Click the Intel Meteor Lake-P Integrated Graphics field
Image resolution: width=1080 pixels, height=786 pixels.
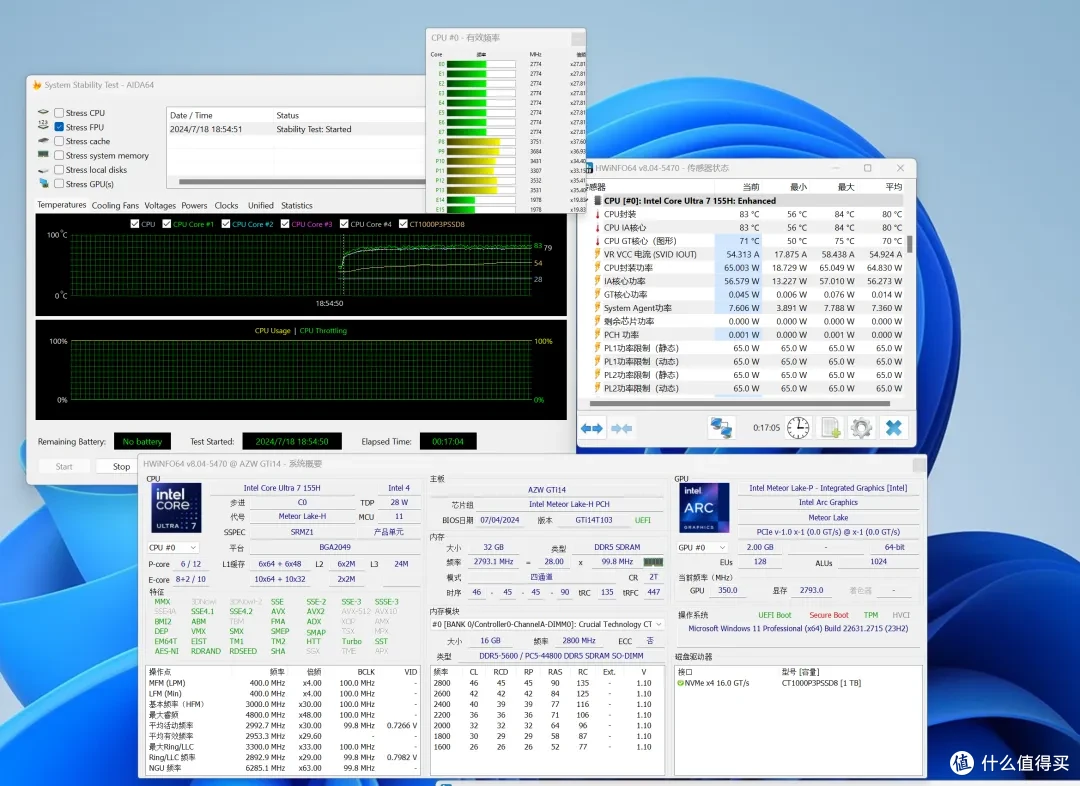(828, 488)
